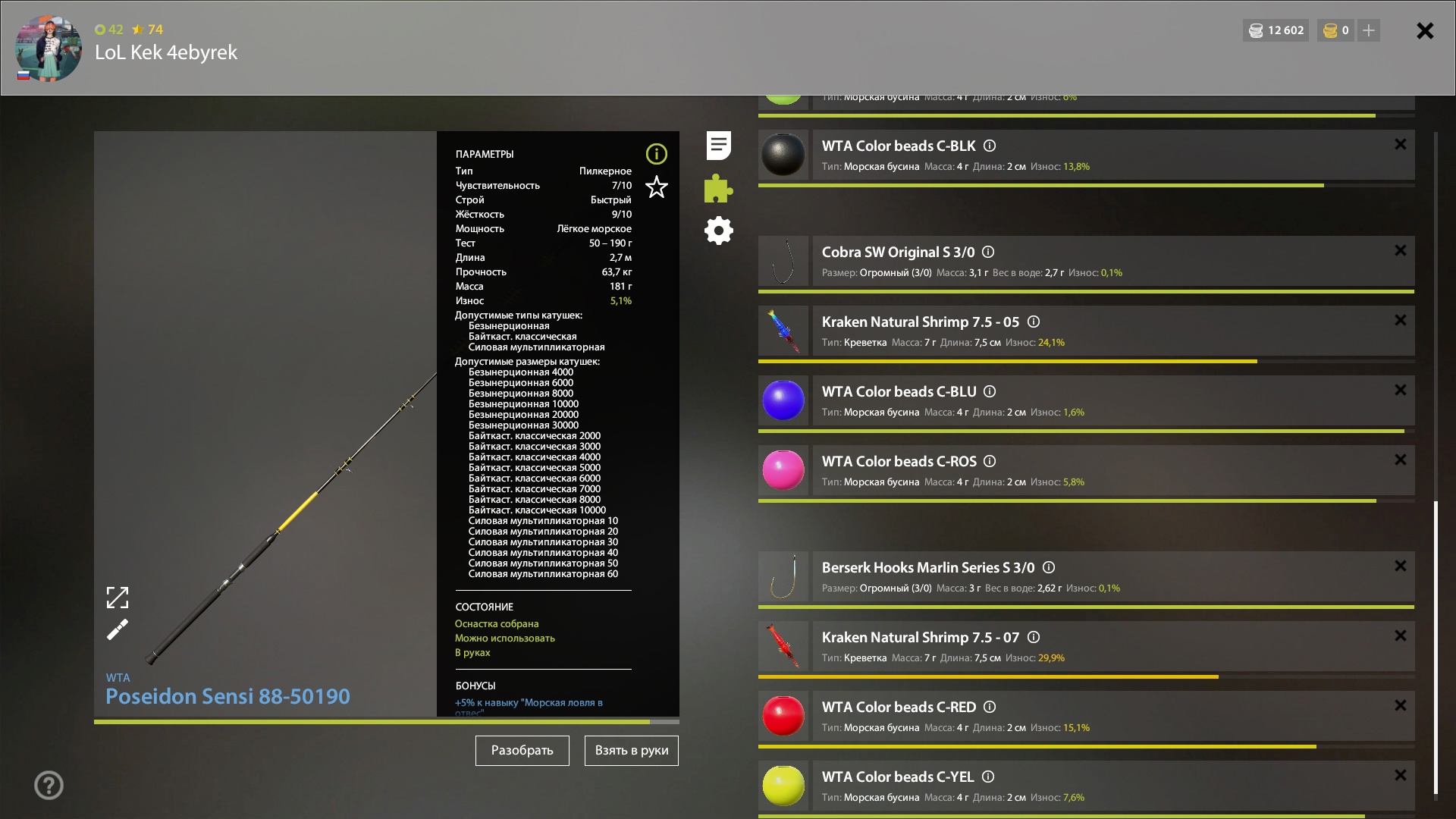Click the WTA Color beads C-YEL title
This screenshot has height=819, width=1456.
(x=898, y=777)
